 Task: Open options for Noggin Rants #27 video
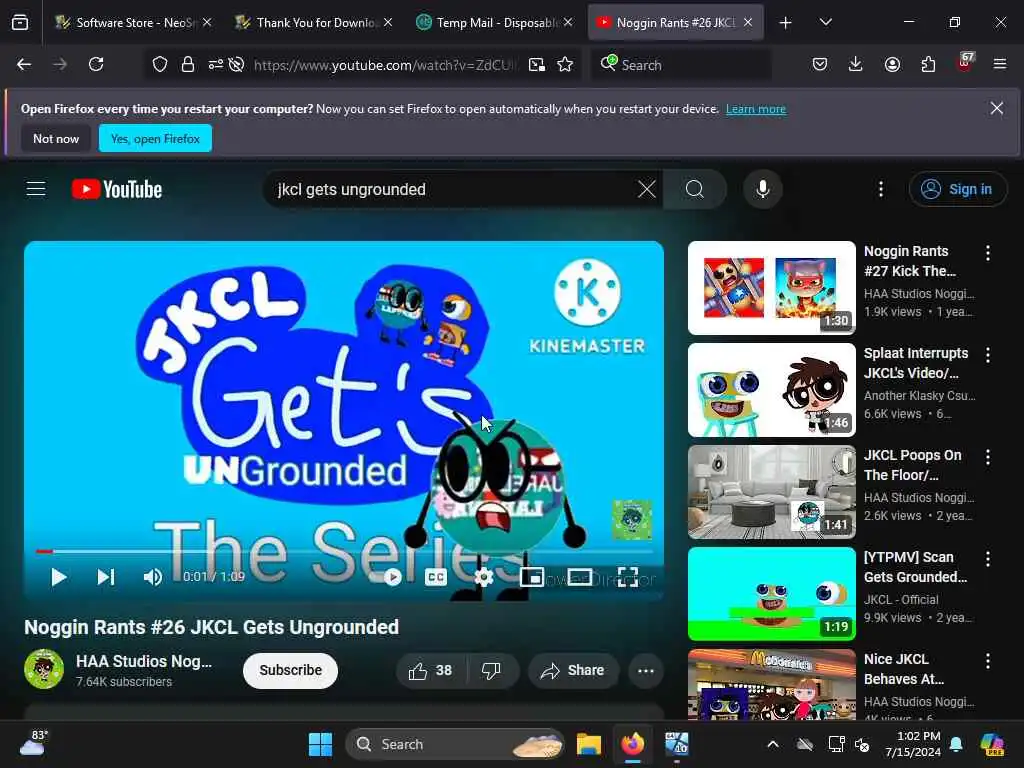click(x=987, y=253)
